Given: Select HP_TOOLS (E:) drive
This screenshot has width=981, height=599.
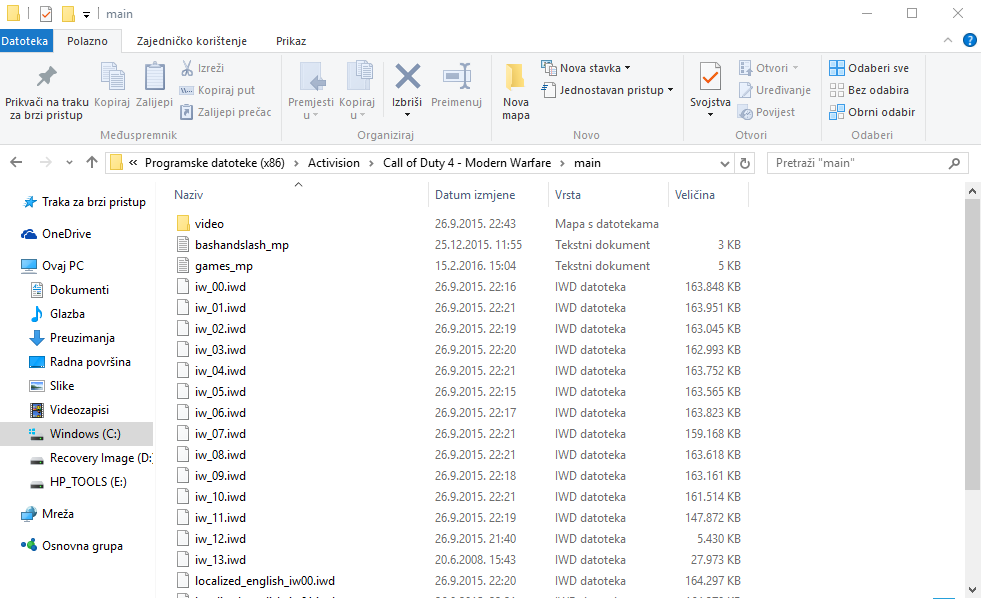Looking at the screenshot, I should pos(78,482).
